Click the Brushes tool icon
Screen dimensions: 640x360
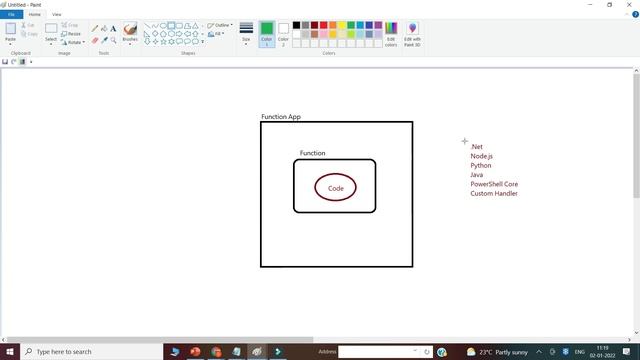(x=130, y=29)
